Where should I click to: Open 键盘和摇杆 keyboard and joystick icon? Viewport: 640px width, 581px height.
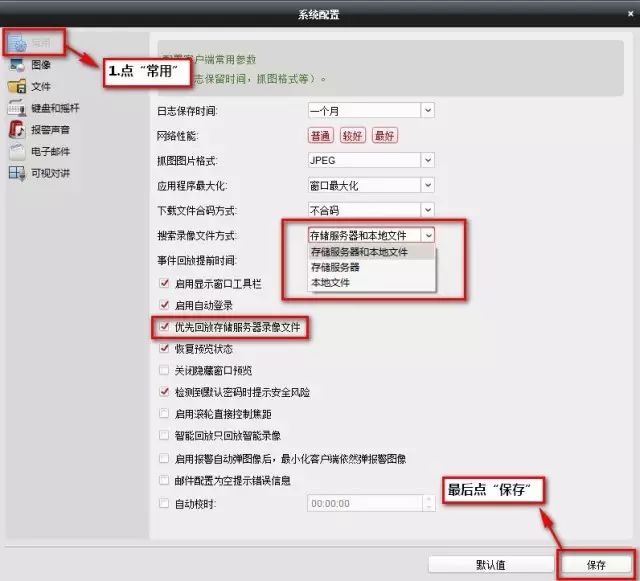coord(16,108)
